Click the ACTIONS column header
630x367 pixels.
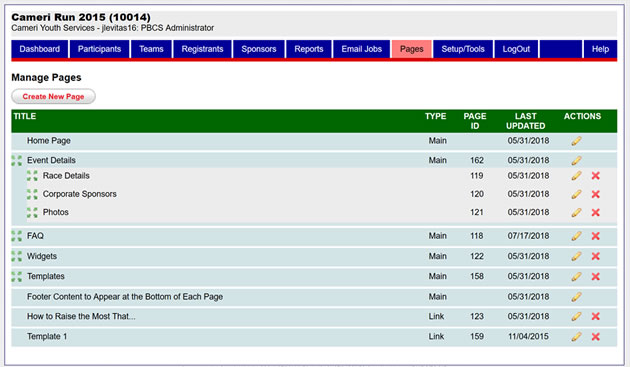[x=582, y=116]
